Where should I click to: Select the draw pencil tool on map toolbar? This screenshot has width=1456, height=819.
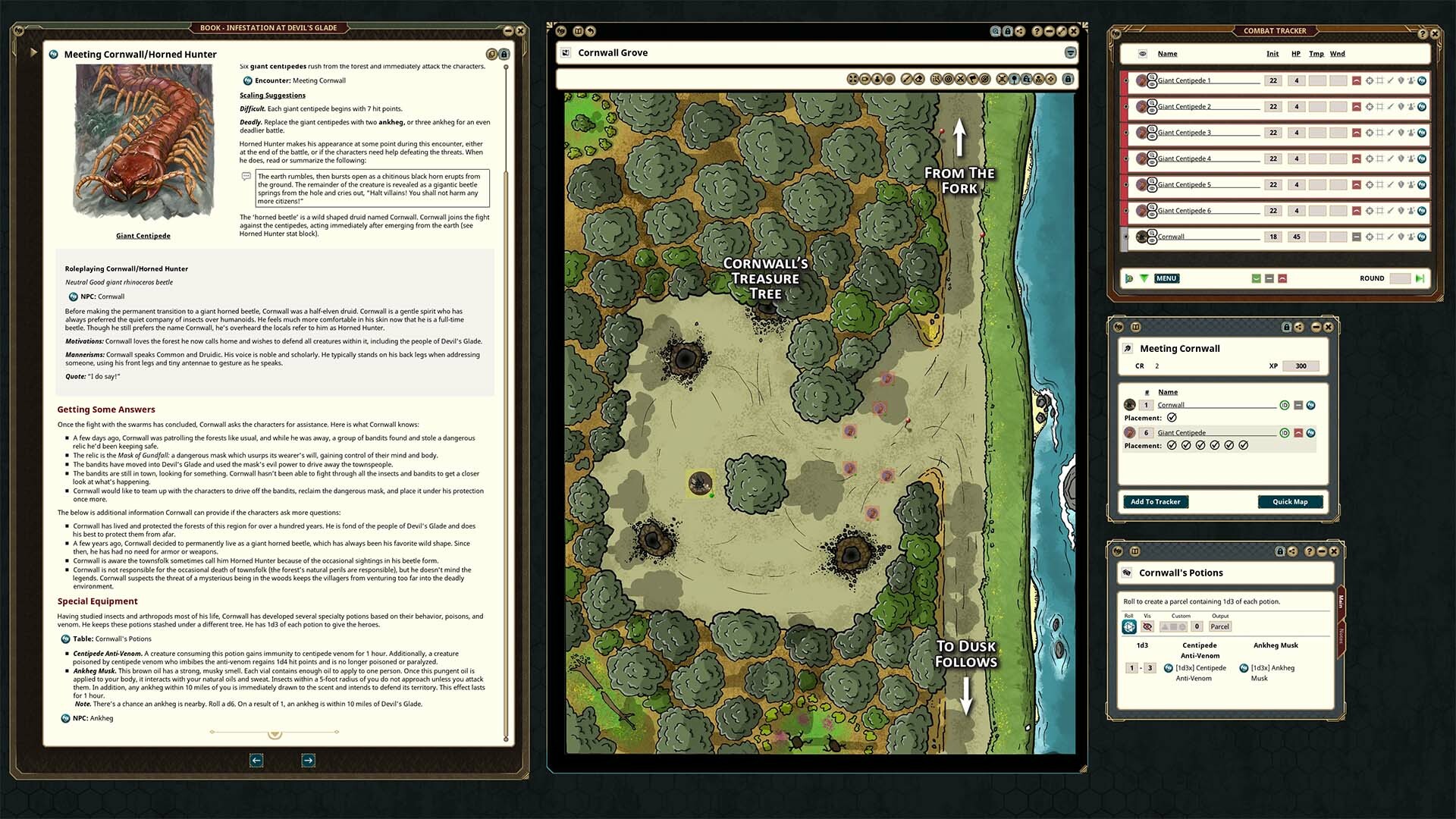906,79
